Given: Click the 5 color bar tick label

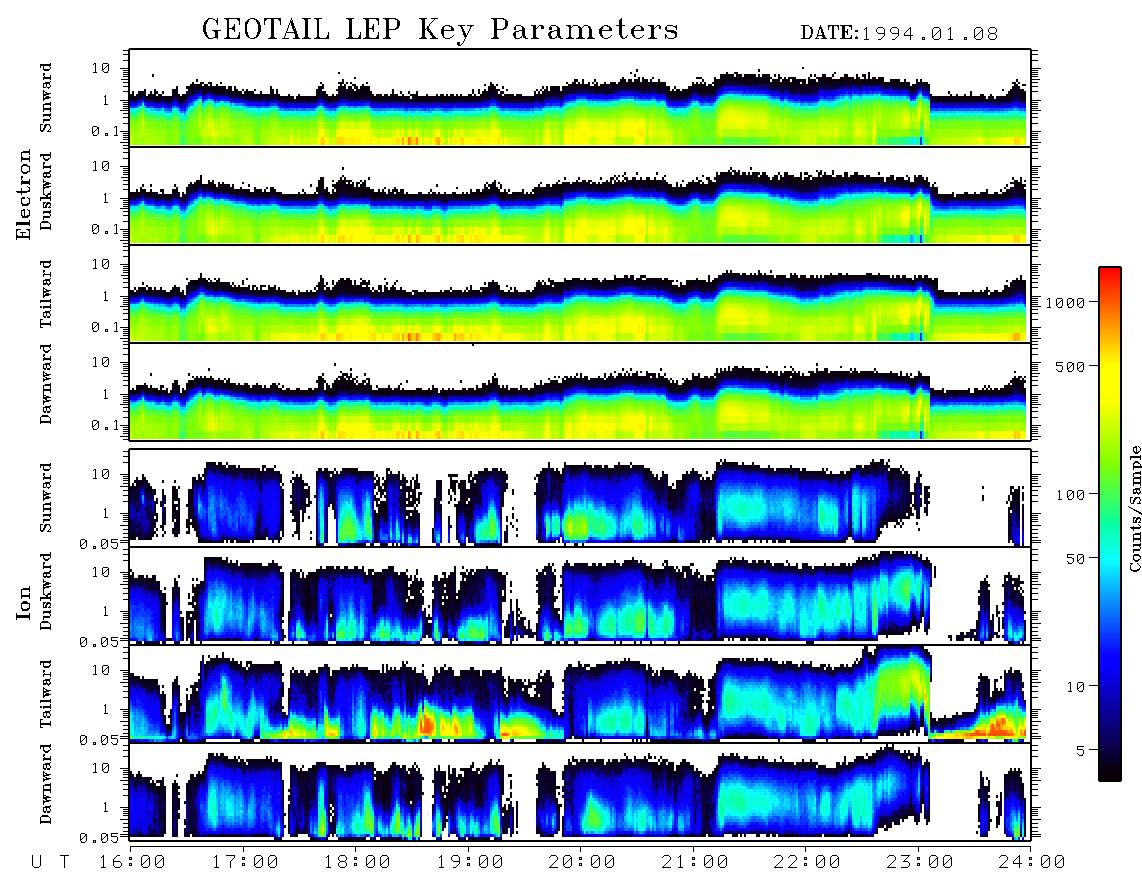Looking at the screenshot, I should (1081, 750).
